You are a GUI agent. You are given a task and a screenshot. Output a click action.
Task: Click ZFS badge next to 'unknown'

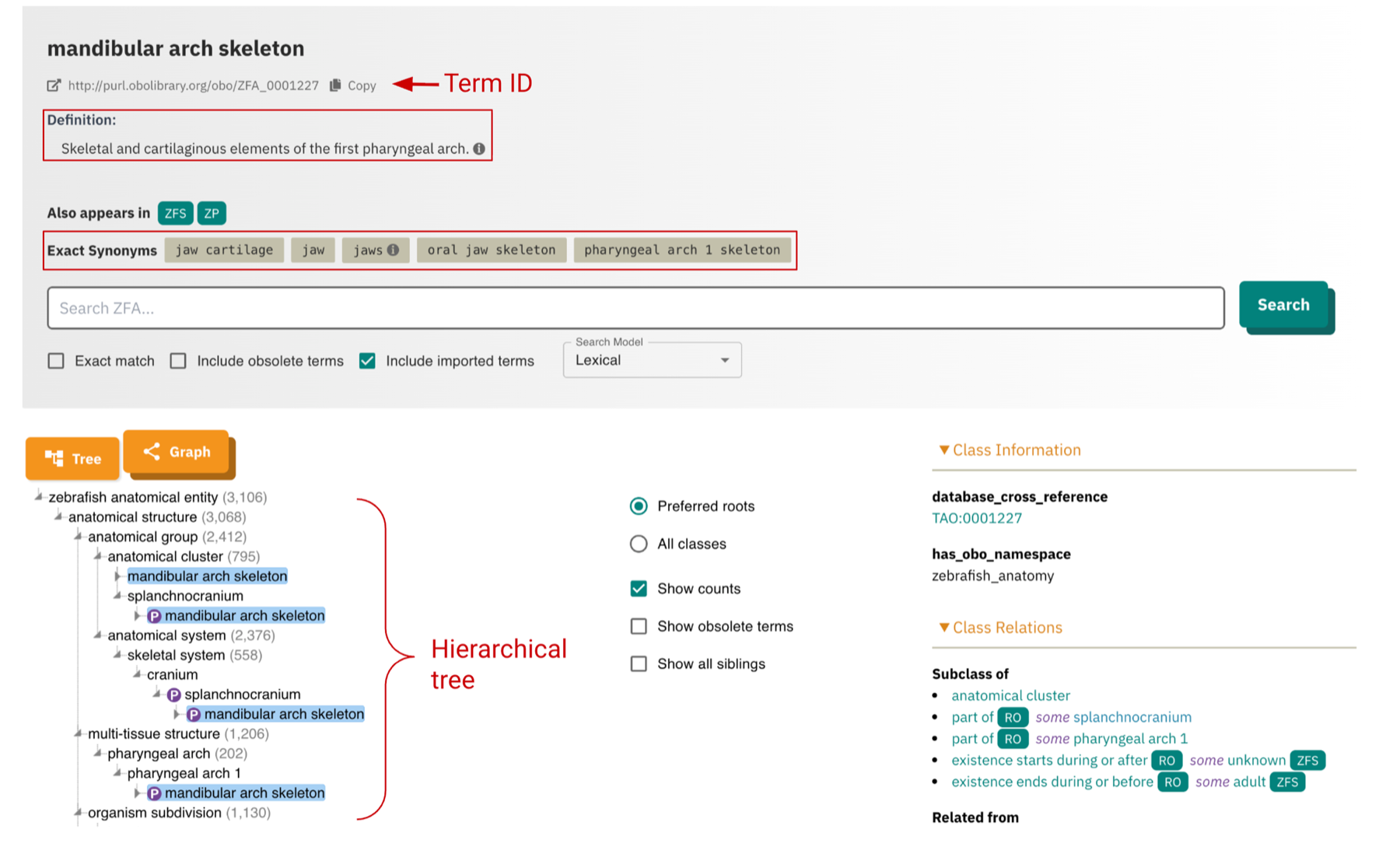(1307, 761)
